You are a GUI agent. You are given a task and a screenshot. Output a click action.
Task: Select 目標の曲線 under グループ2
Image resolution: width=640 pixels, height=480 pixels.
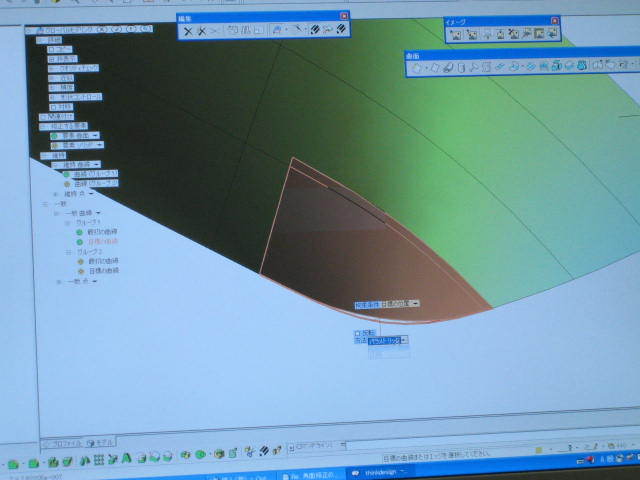click(x=98, y=271)
